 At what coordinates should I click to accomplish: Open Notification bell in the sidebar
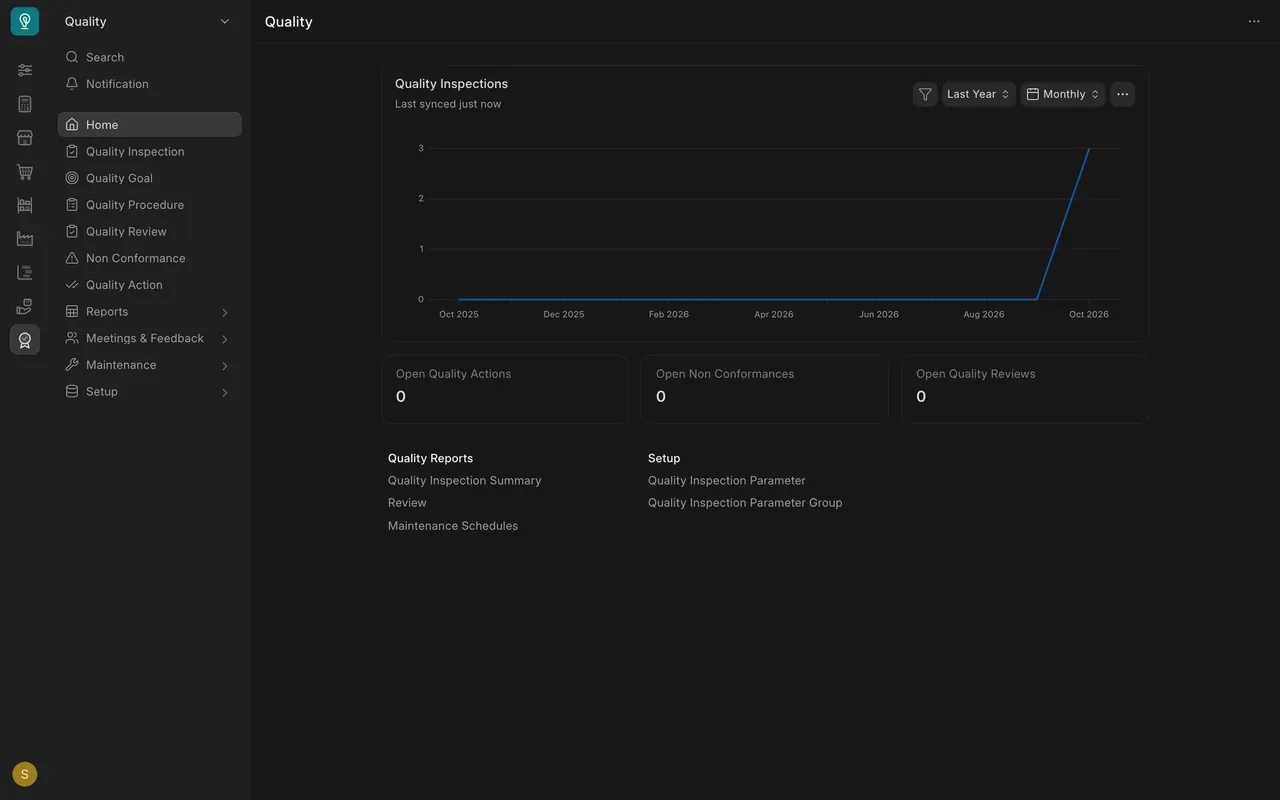pyautogui.click(x=150, y=84)
